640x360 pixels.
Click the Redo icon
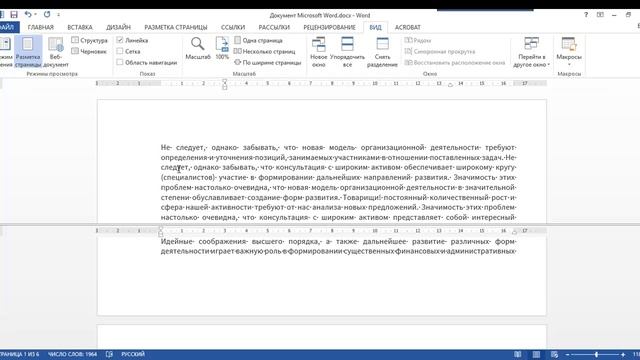tap(47, 15)
